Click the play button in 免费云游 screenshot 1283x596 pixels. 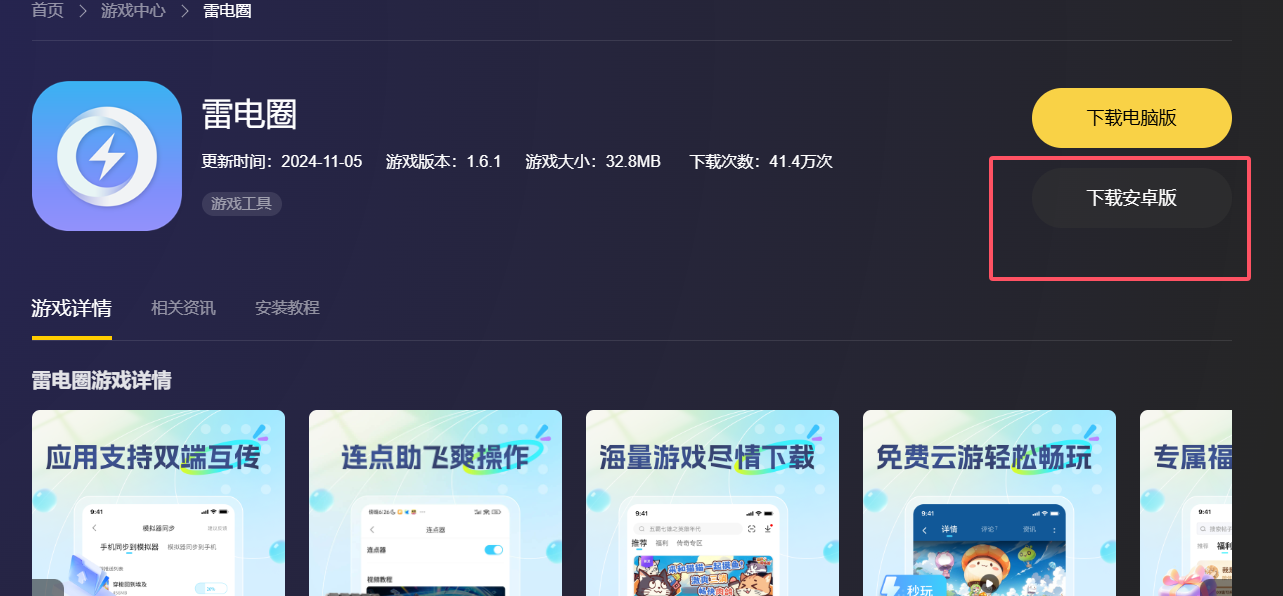(989, 583)
